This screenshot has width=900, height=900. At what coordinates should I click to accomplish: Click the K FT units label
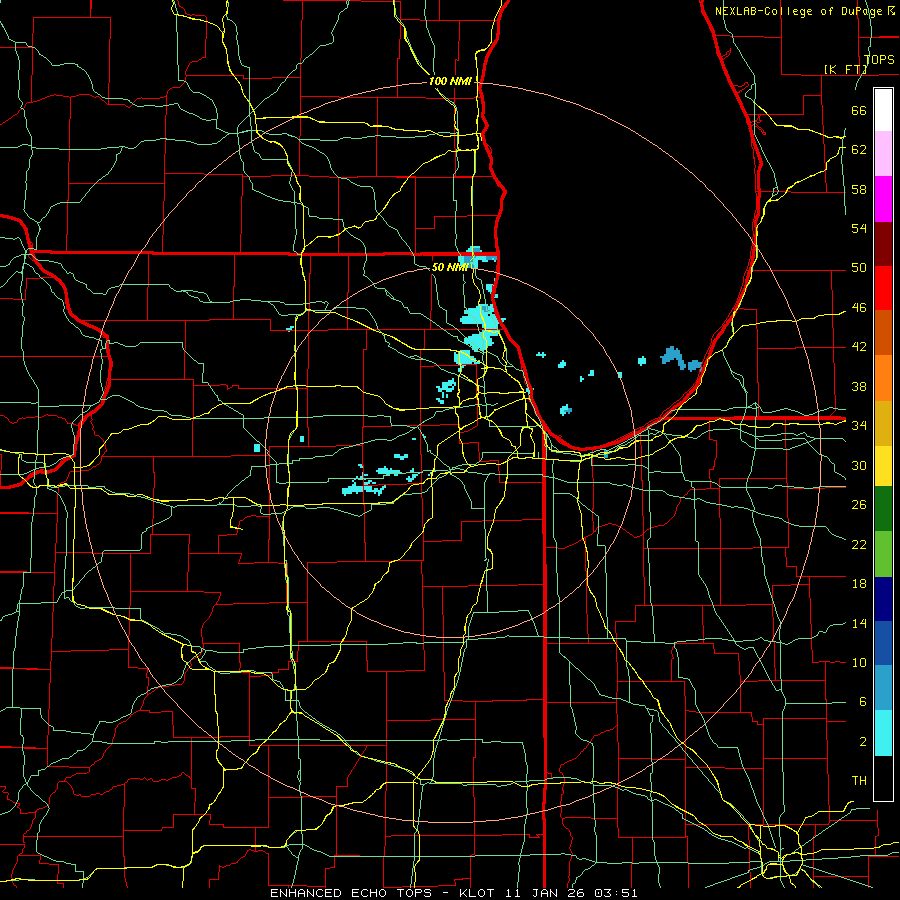pos(846,69)
